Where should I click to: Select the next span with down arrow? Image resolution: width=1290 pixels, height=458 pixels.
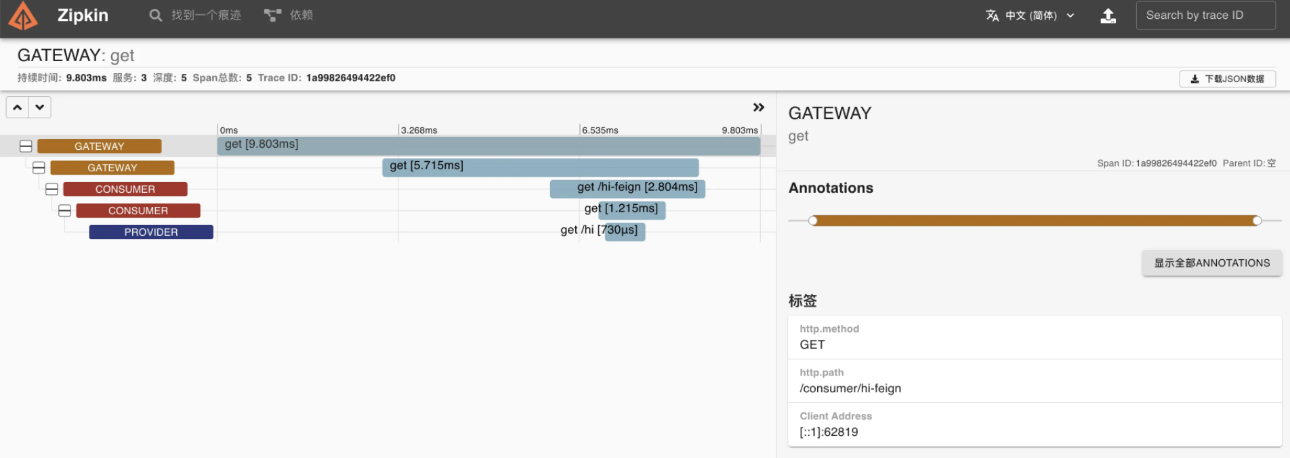39,106
